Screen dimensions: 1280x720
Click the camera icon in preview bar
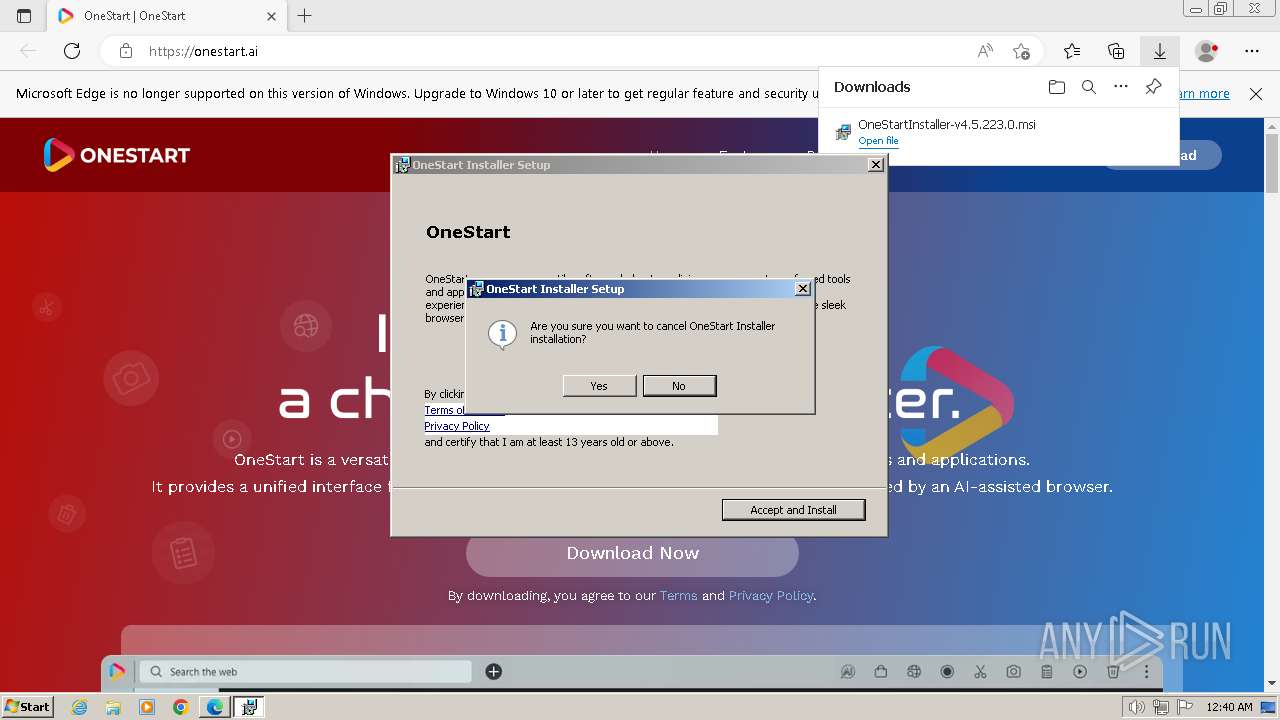[x=1013, y=672]
